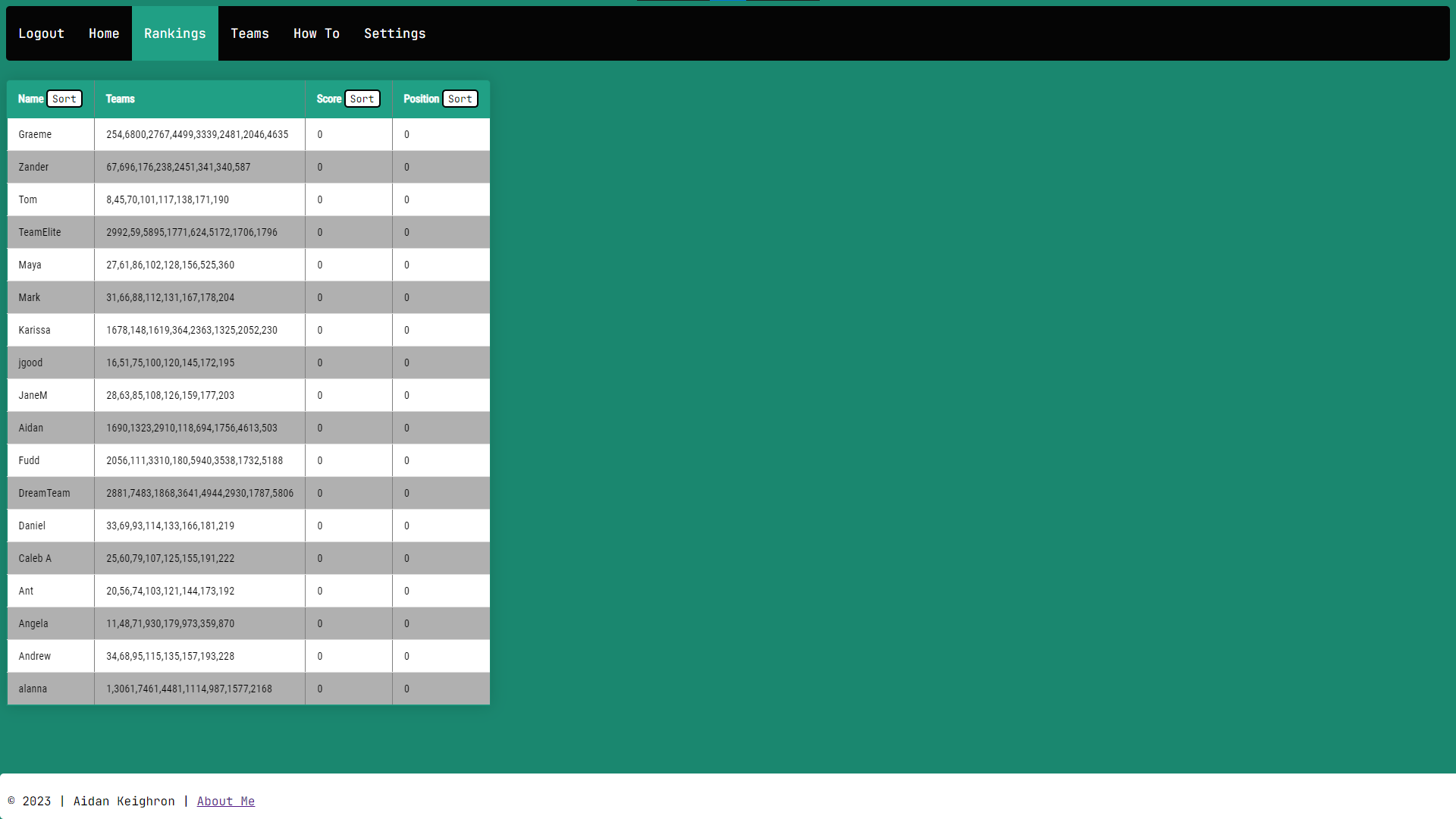Image resolution: width=1456 pixels, height=819 pixels.
Task: Open Settings from the navigation bar
Action: pos(394,33)
